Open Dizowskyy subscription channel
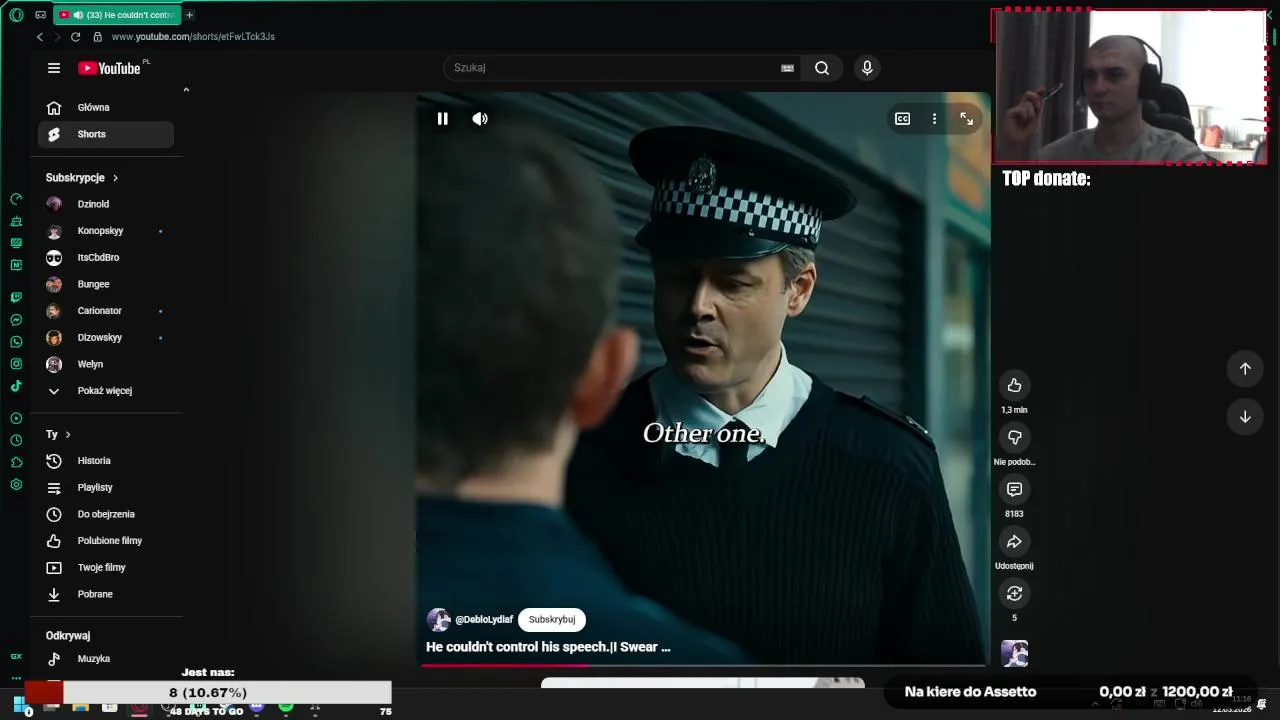The height and width of the screenshot is (720, 1280). tap(106, 337)
